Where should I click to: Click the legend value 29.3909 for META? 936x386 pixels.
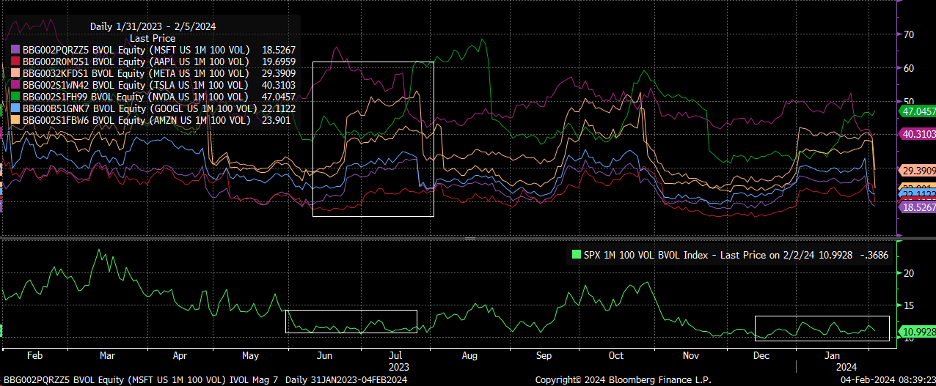pyautogui.click(x=279, y=73)
